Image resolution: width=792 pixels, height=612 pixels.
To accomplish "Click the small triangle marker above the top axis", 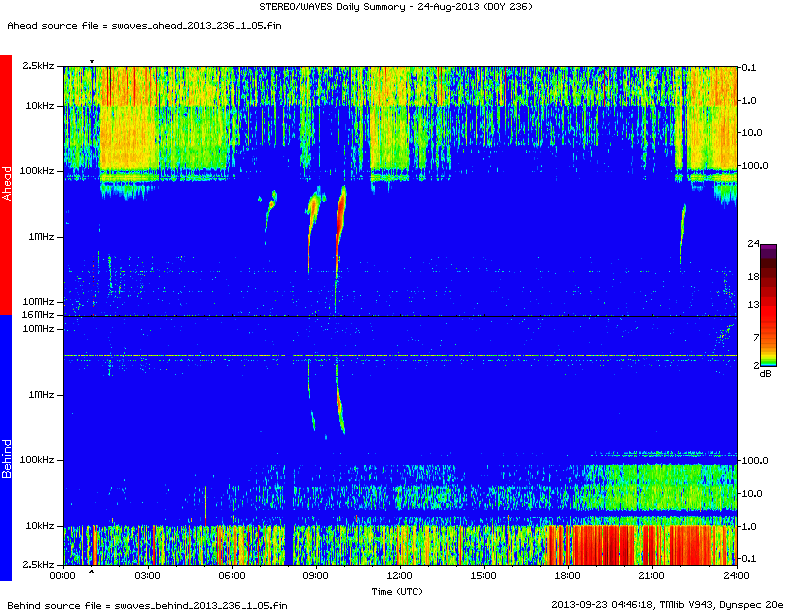I will (92, 62).
